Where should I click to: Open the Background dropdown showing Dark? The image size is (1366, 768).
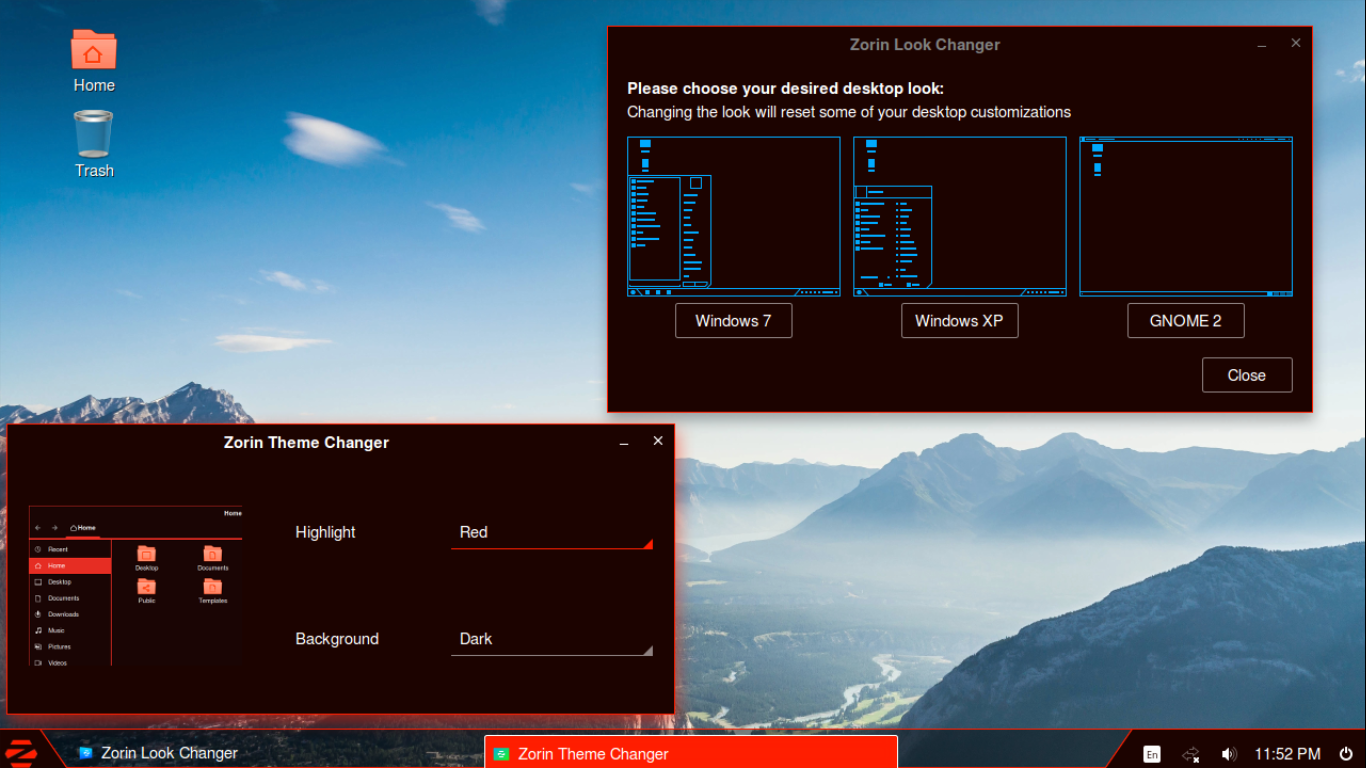552,639
